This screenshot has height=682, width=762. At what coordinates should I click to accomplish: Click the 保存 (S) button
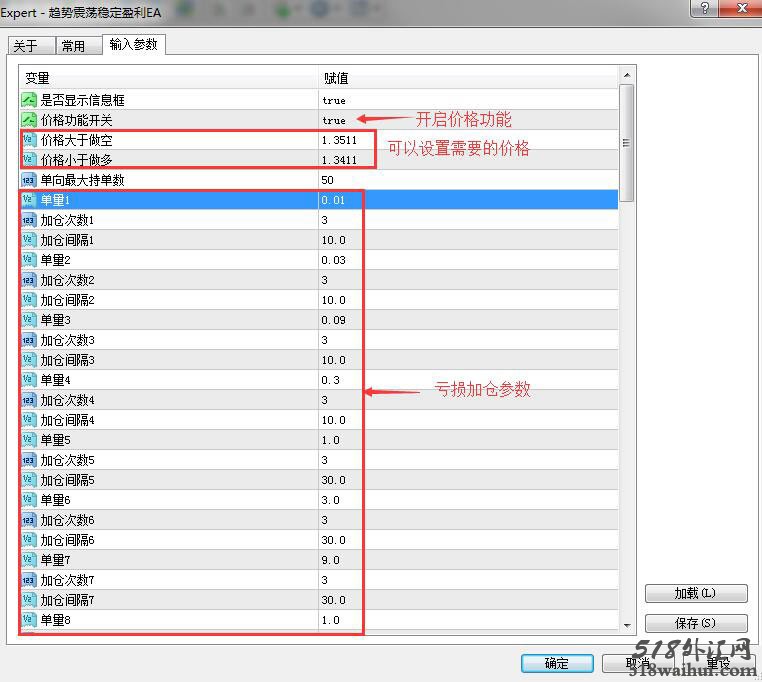tap(696, 623)
